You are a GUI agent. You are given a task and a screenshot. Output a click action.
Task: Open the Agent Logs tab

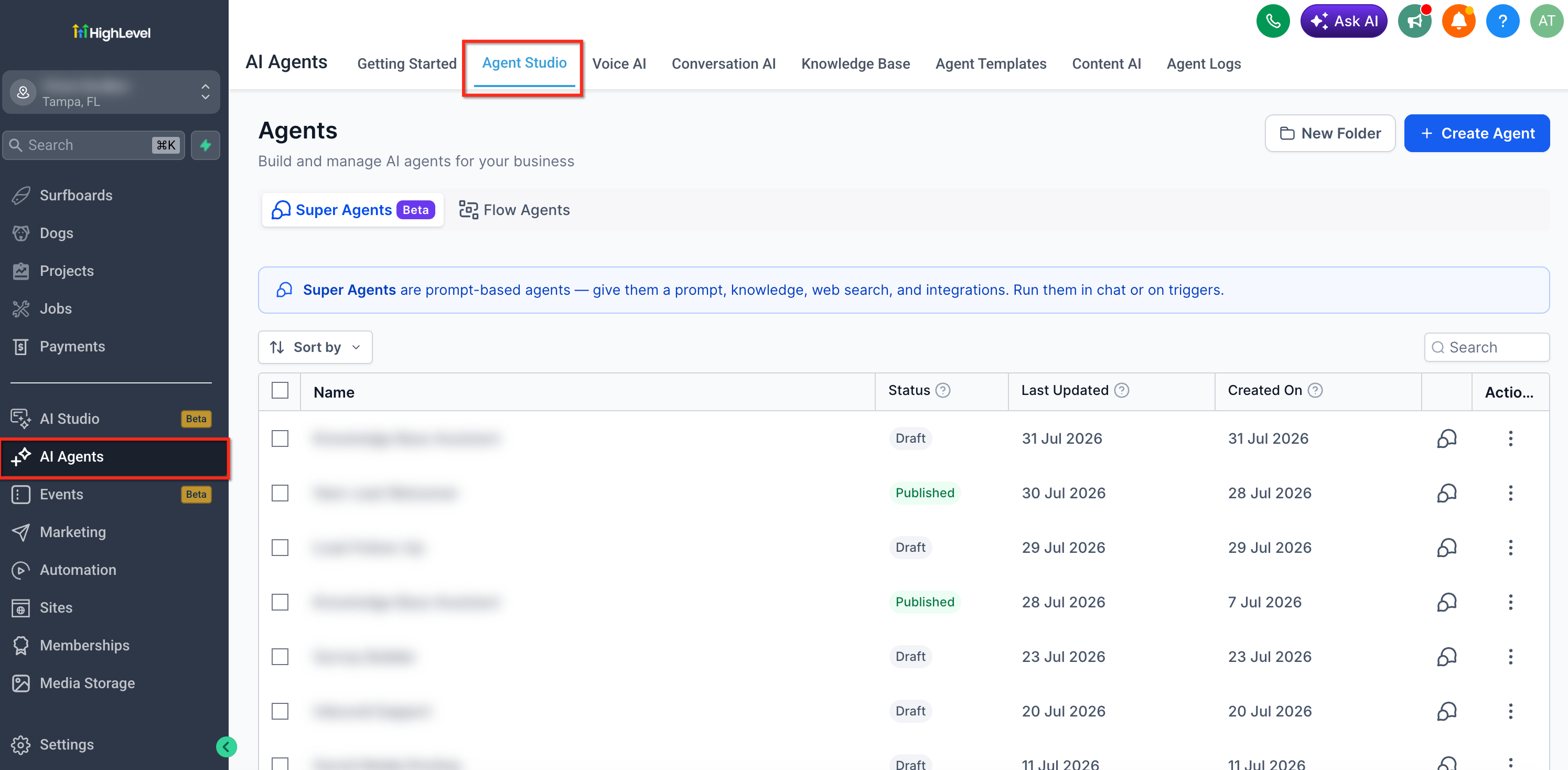click(x=1204, y=64)
